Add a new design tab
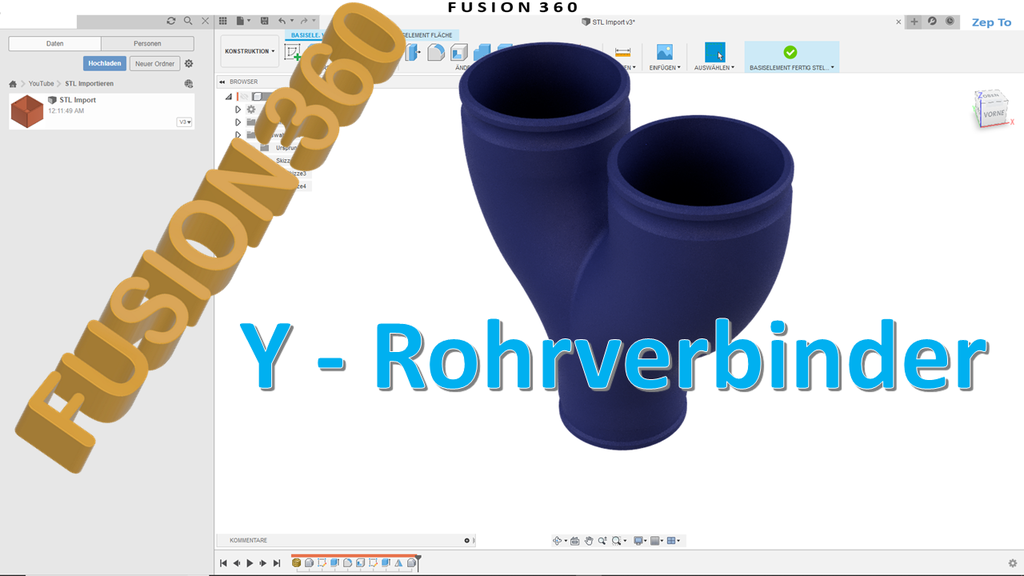 pyautogui.click(x=914, y=22)
